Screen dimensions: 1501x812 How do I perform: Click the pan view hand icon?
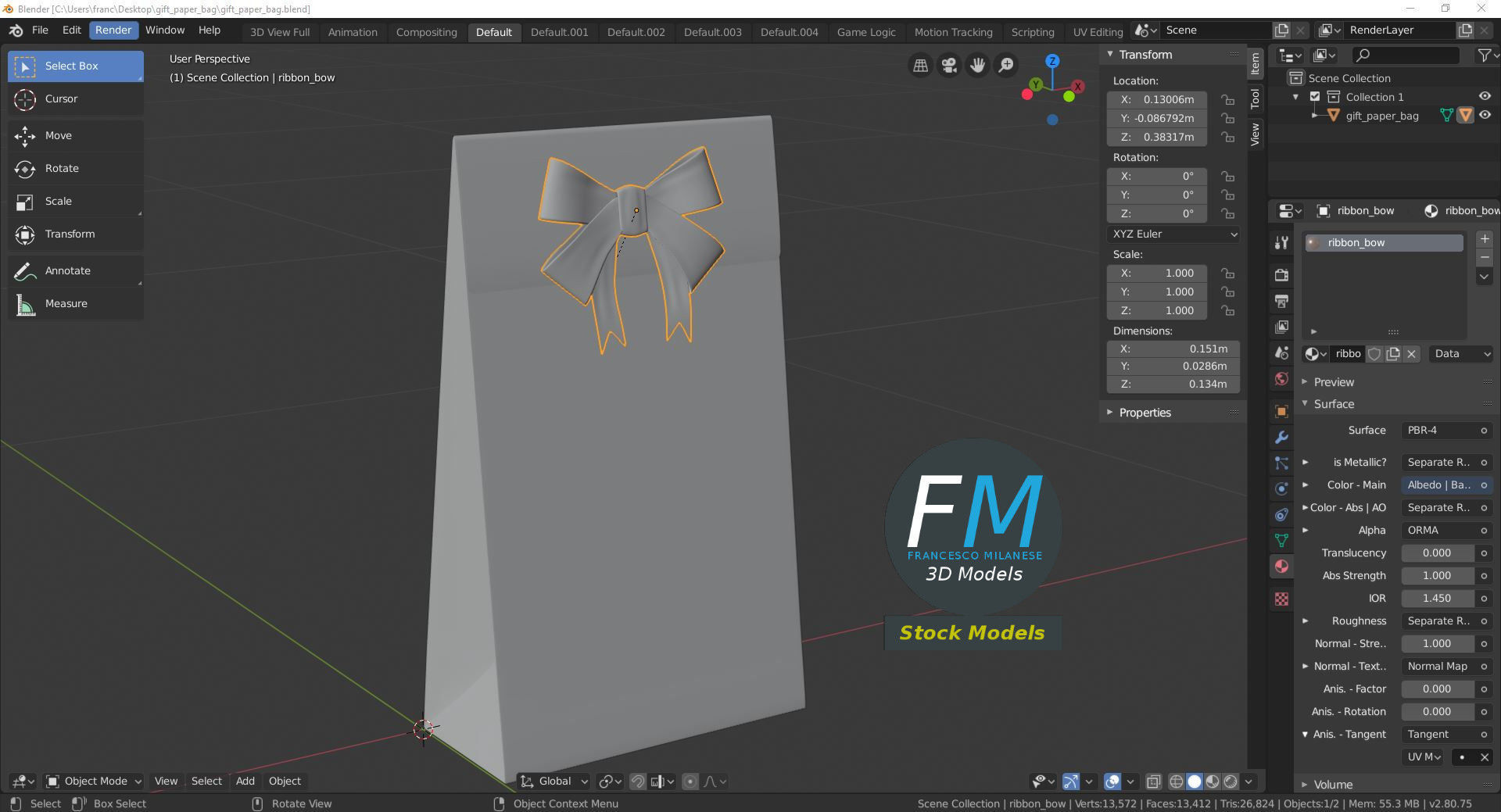pyautogui.click(x=977, y=66)
